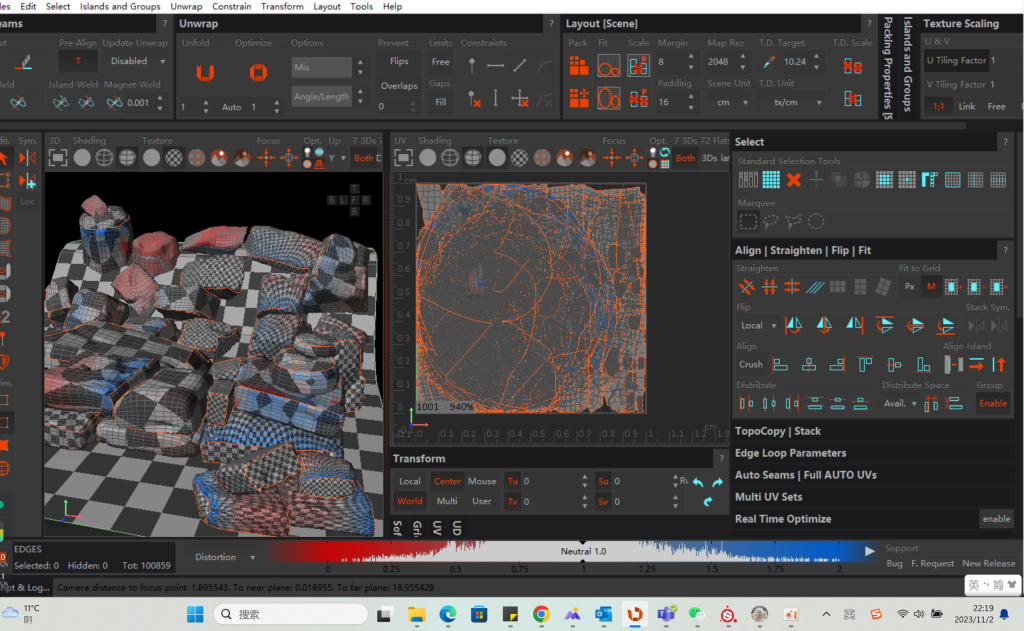The width and height of the screenshot is (1024, 631).
Task: Click frame-all icon in 3D viewport toolbar
Action: [x=57, y=157]
